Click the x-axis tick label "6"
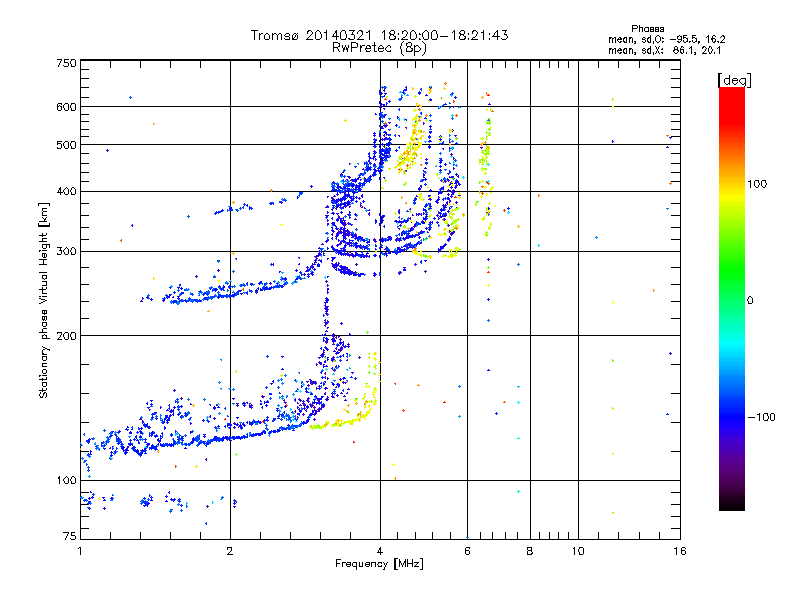Viewport: 800px width, 600px height. point(467,551)
